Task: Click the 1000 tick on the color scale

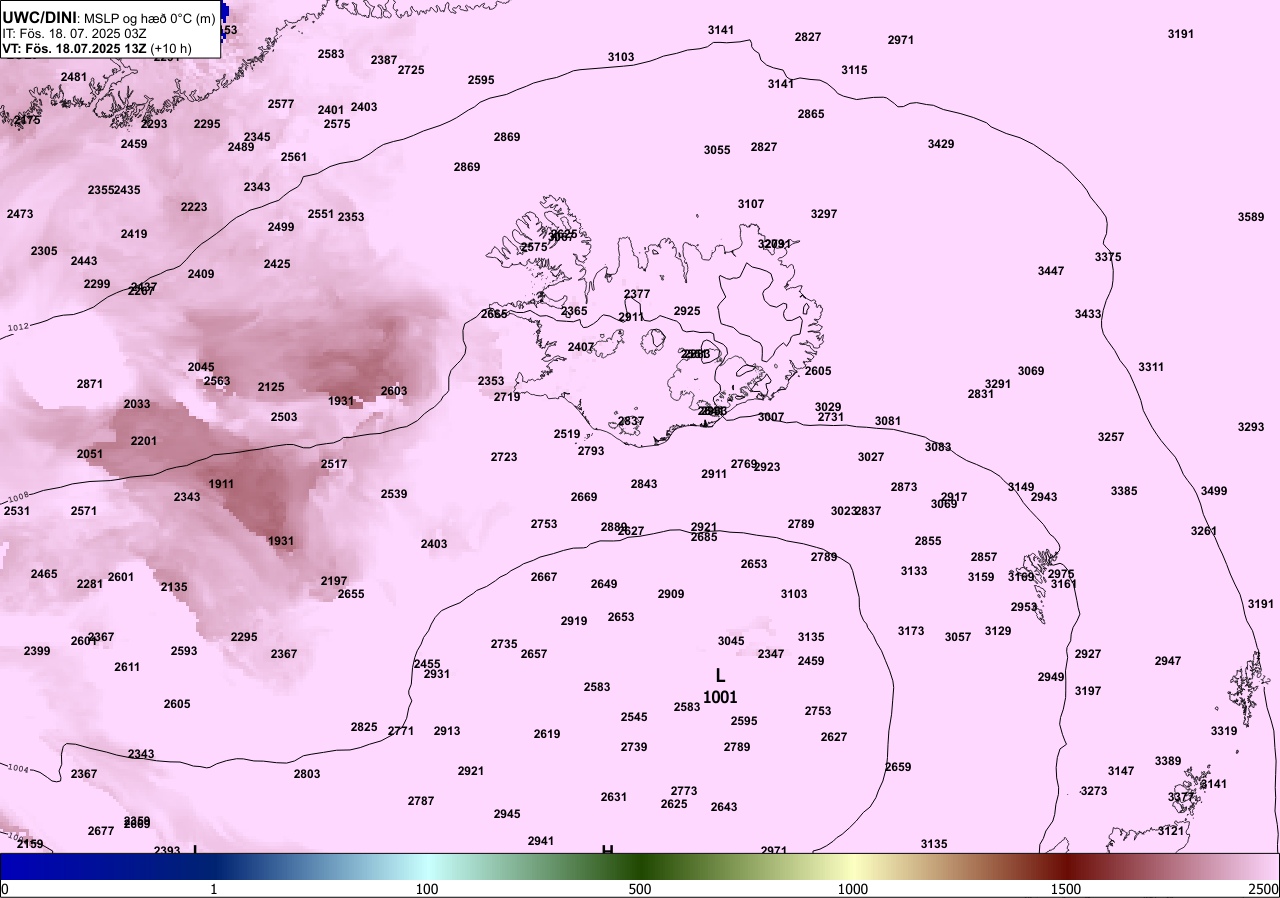Action: click(x=853, y=889)
